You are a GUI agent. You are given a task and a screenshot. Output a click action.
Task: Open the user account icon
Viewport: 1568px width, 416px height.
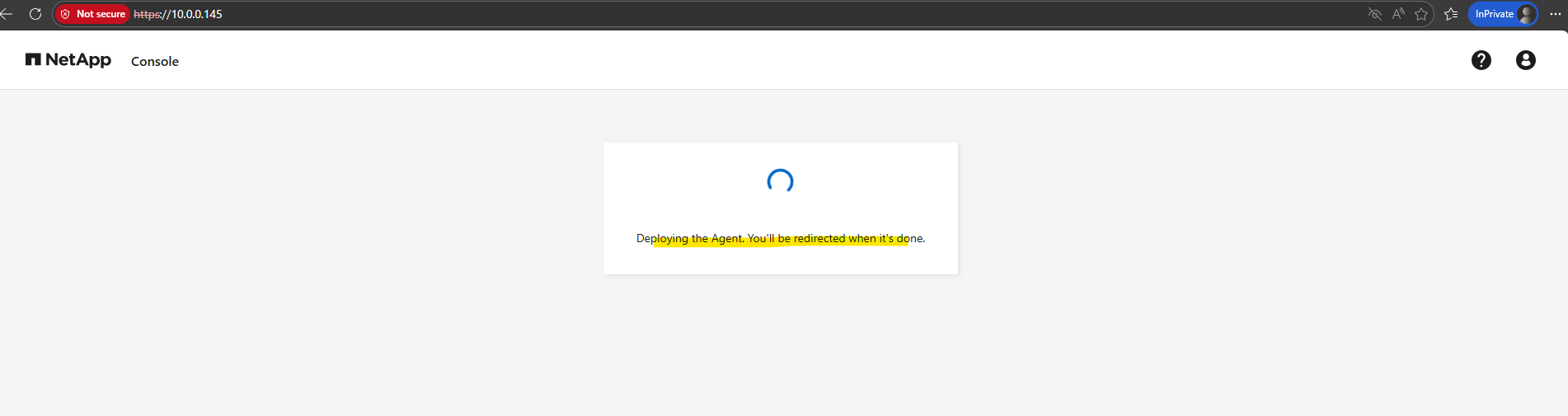click(1526, 60)
